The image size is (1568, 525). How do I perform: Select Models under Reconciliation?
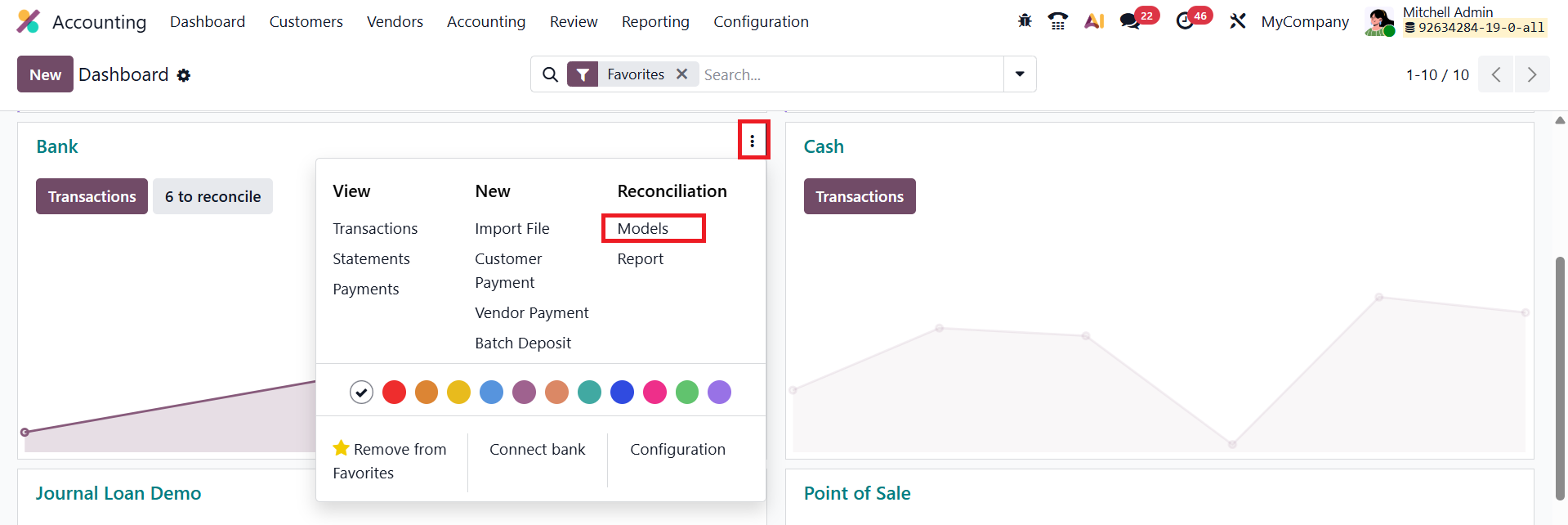tap(643, 229)
